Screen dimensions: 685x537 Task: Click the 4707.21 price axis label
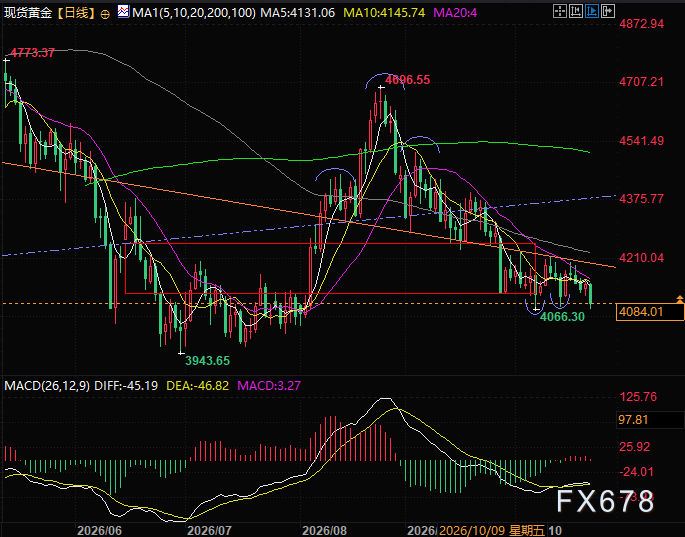click(x=641, y=82)
